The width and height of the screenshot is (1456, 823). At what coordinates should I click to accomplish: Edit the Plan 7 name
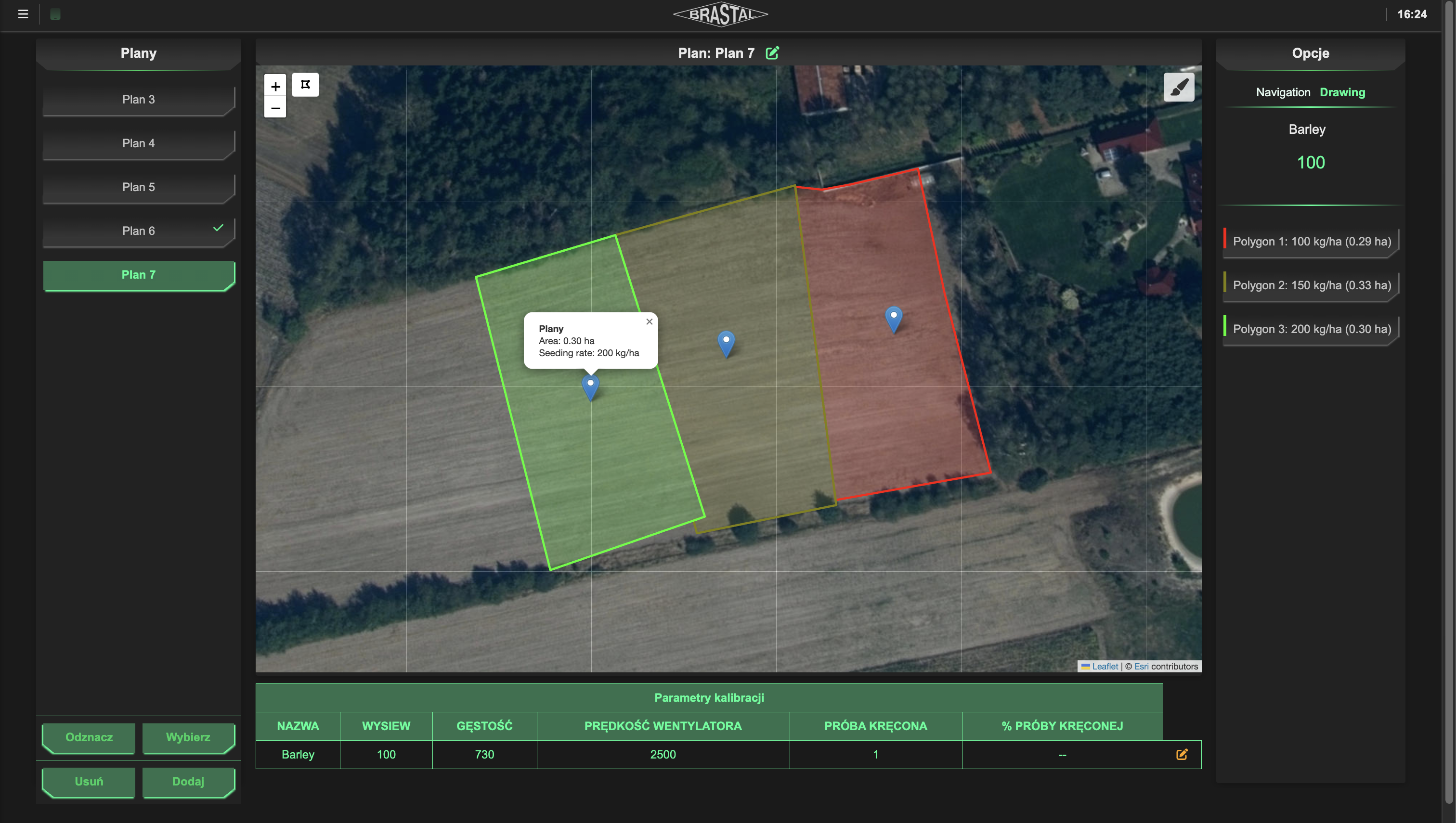click(x=772, y=53)
